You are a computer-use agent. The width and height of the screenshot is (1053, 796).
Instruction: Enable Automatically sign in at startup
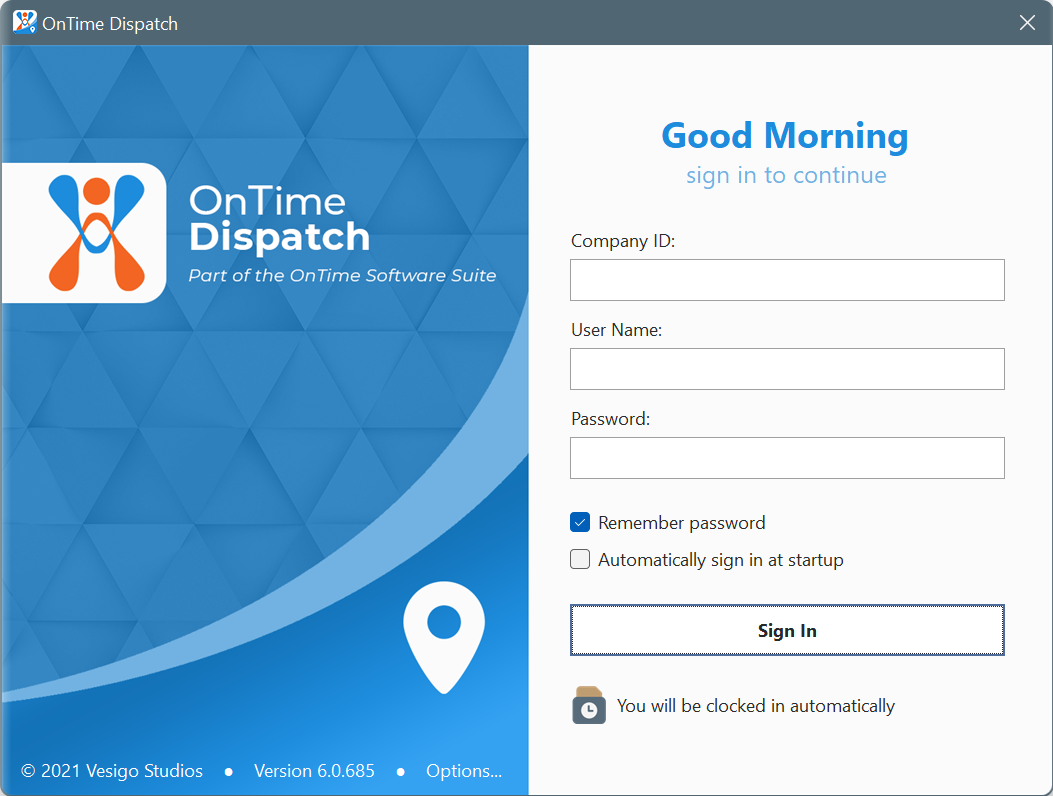tap(580, 560)
